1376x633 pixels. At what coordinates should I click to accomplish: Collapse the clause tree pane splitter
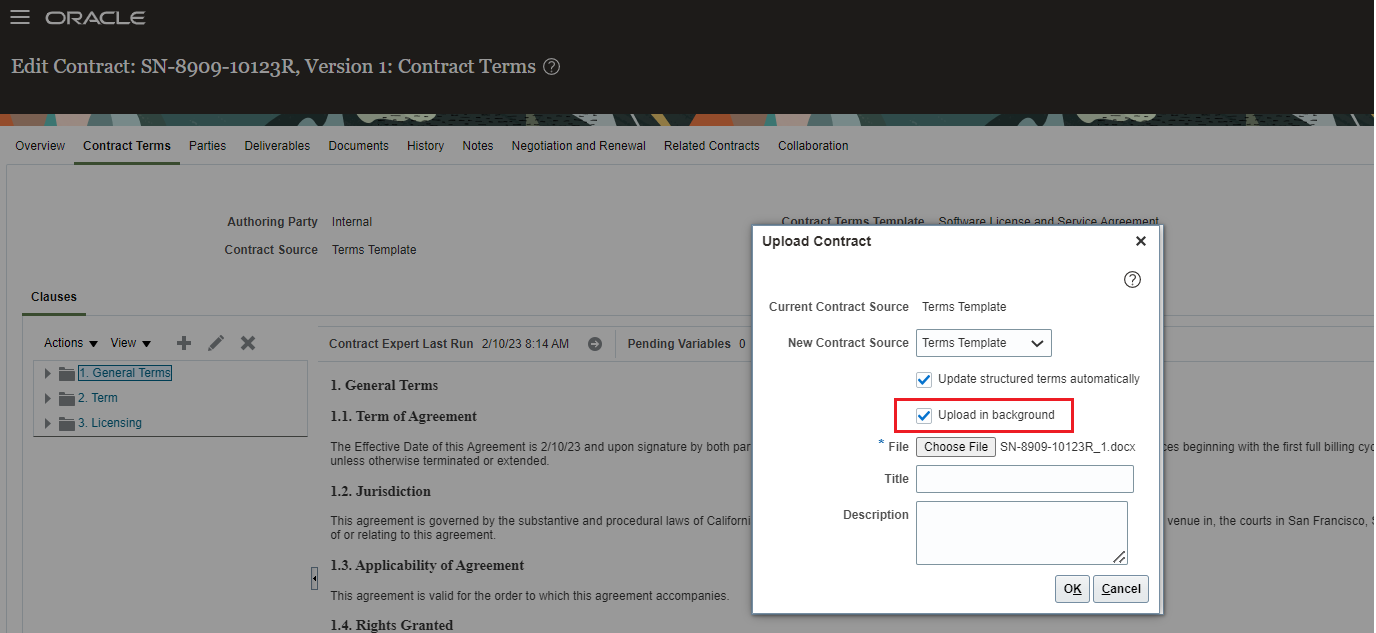pos(314,578)
